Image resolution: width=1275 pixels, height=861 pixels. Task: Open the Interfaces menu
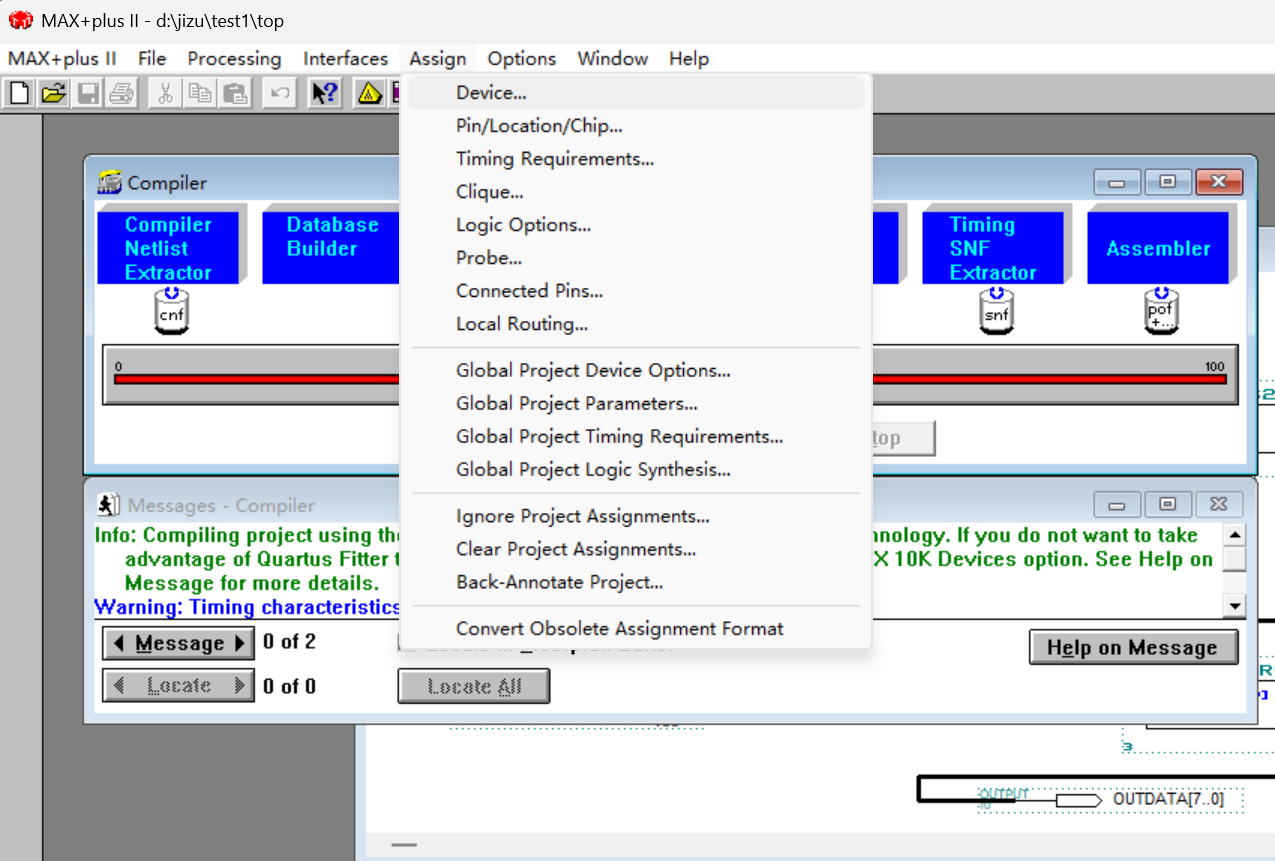[x=345, y=59]
